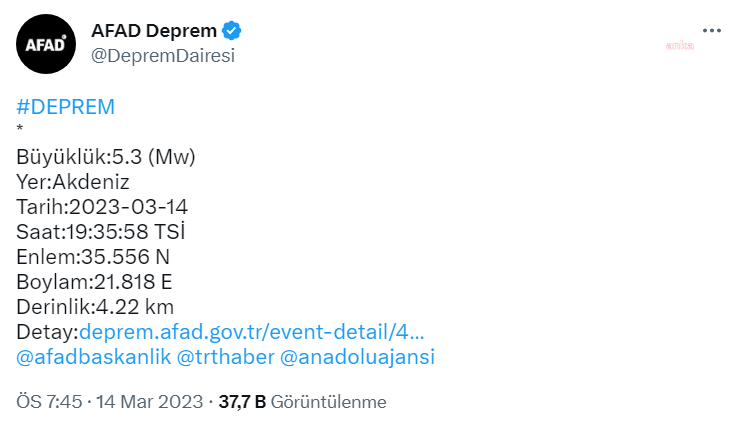
Task: Click the Derinlik:4.22 km line
Action: click(95, 307)
